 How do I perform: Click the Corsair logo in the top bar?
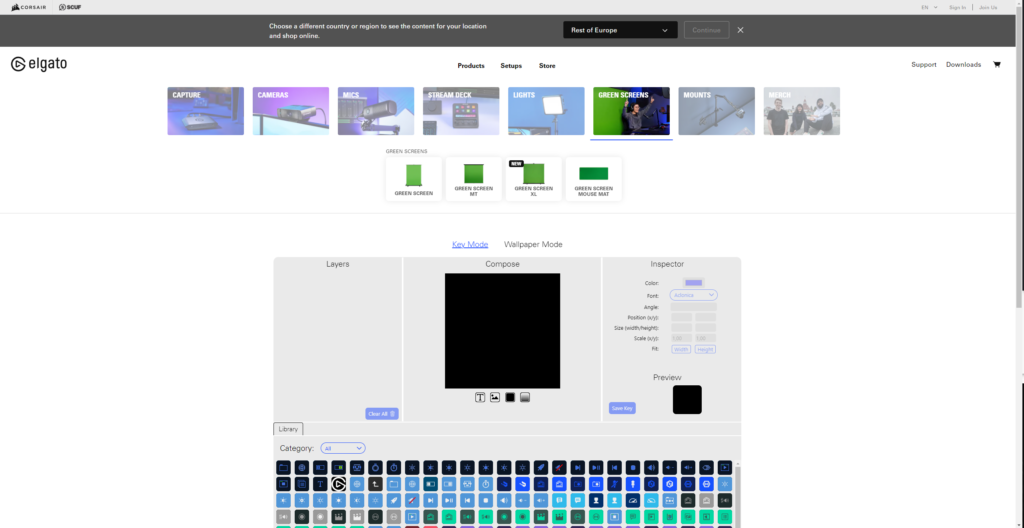pos(29,7)
